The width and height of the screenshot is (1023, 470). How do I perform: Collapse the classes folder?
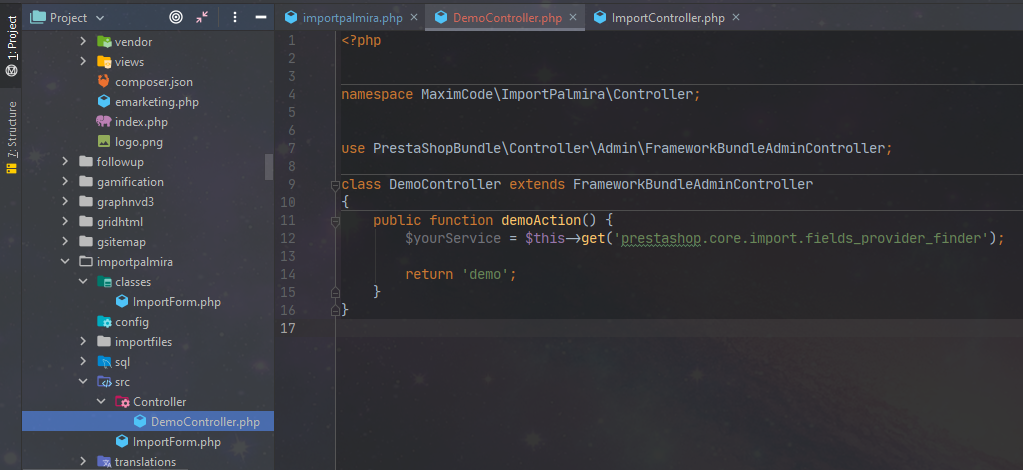click(83, 282)
